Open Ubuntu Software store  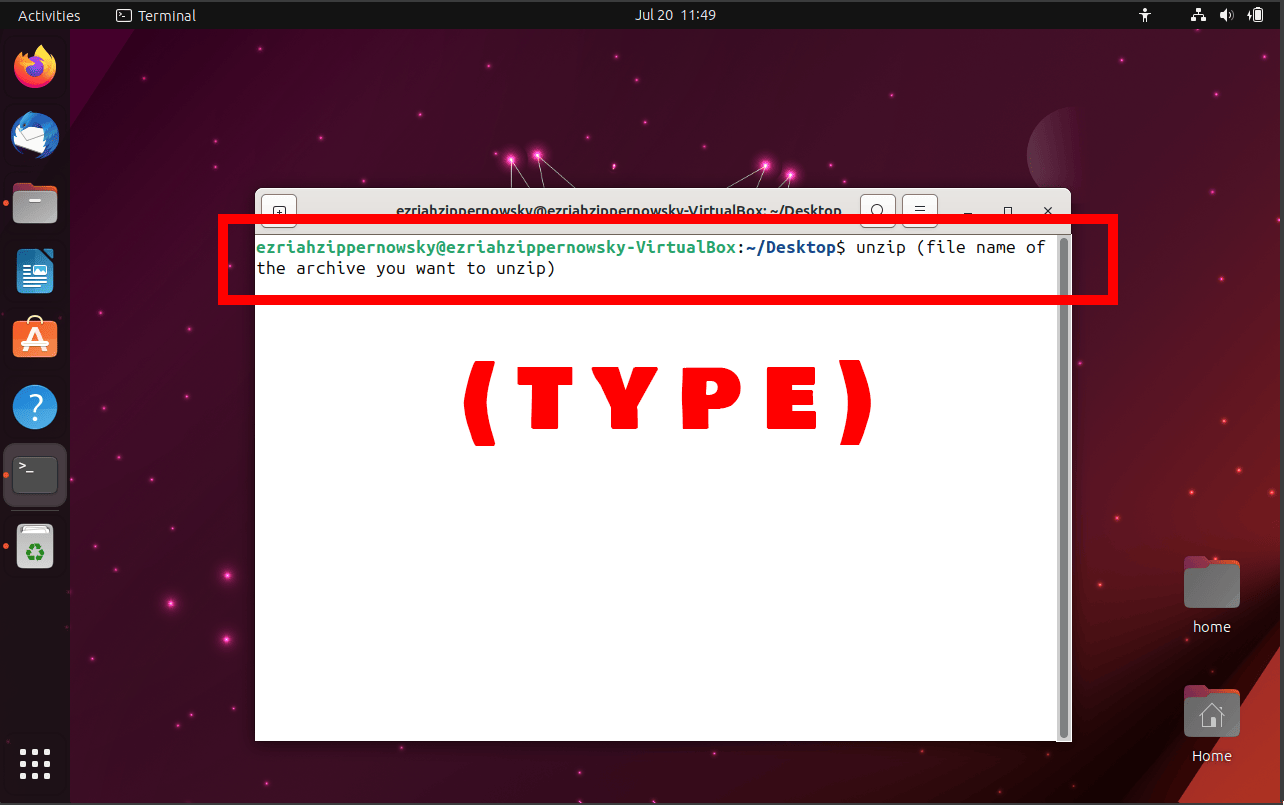(35, 338)
